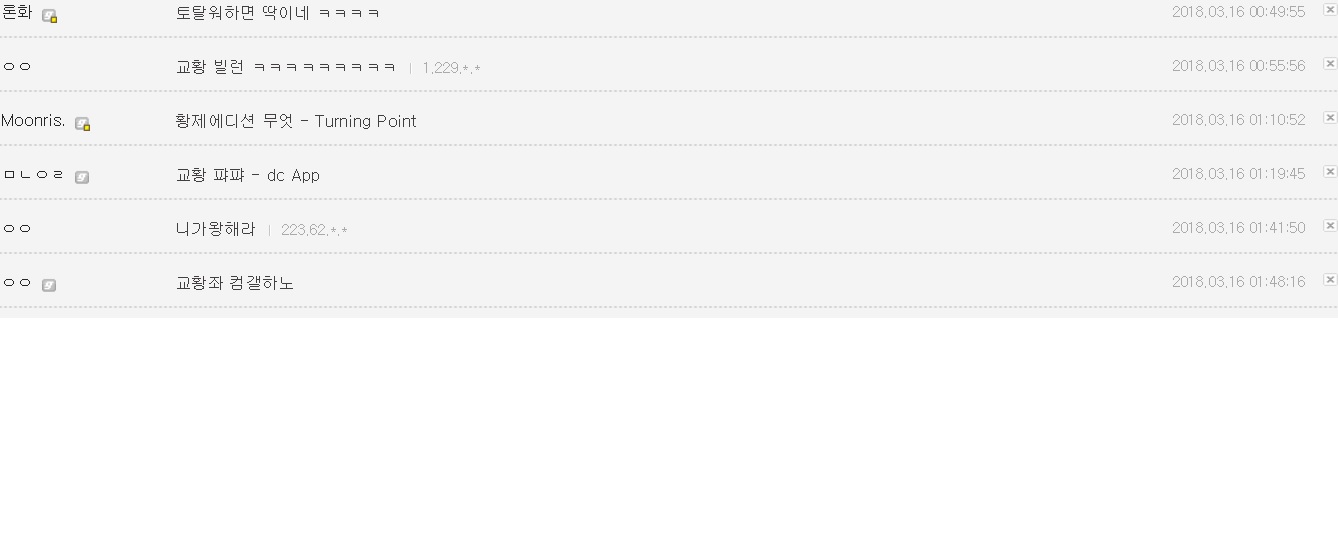The height and width of the screenshot is (556, 1338).
Task: Click the username 론화
Action: 17,13
